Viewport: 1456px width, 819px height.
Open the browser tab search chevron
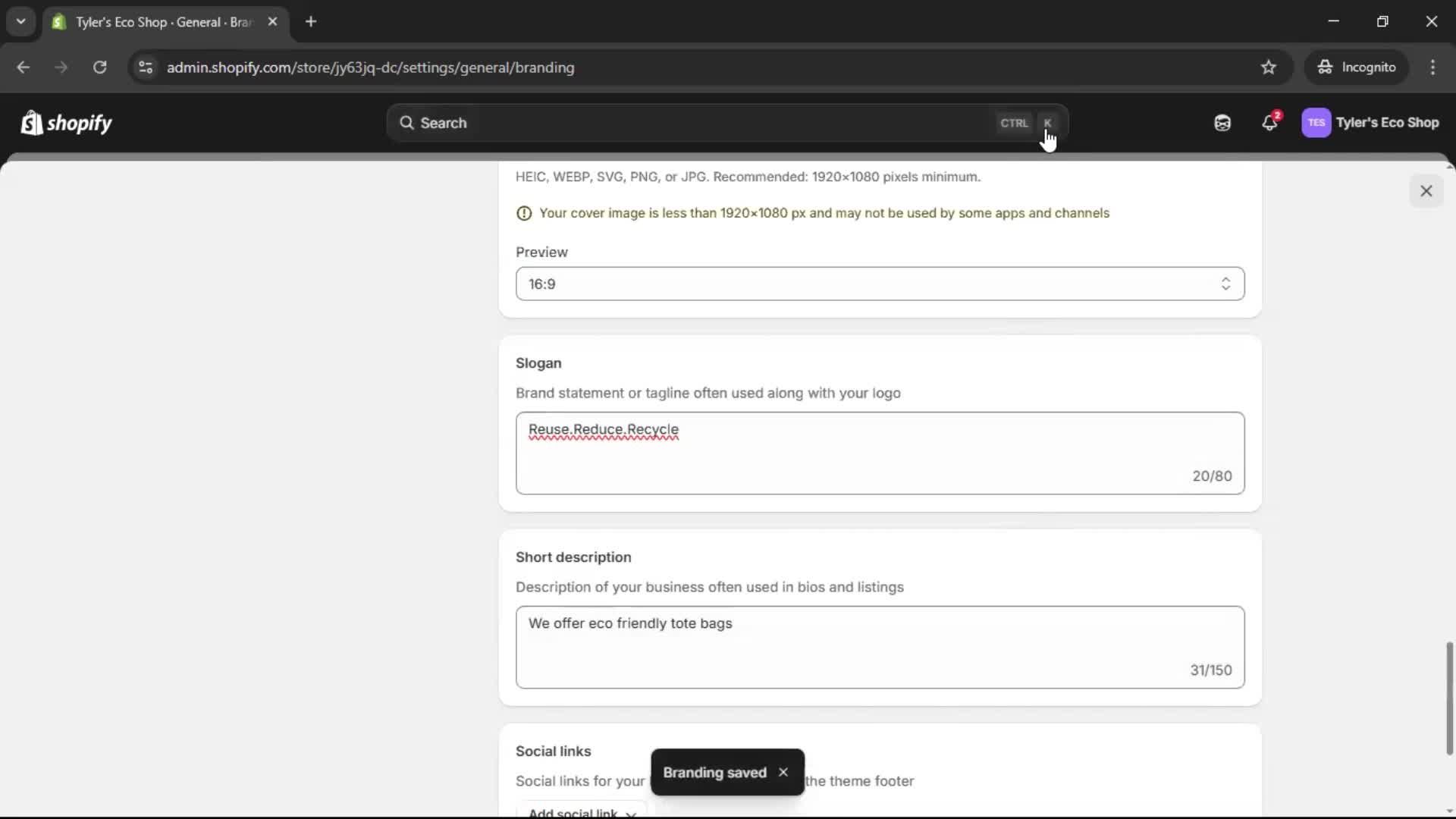pyautogui.click(x=20, y=21)
